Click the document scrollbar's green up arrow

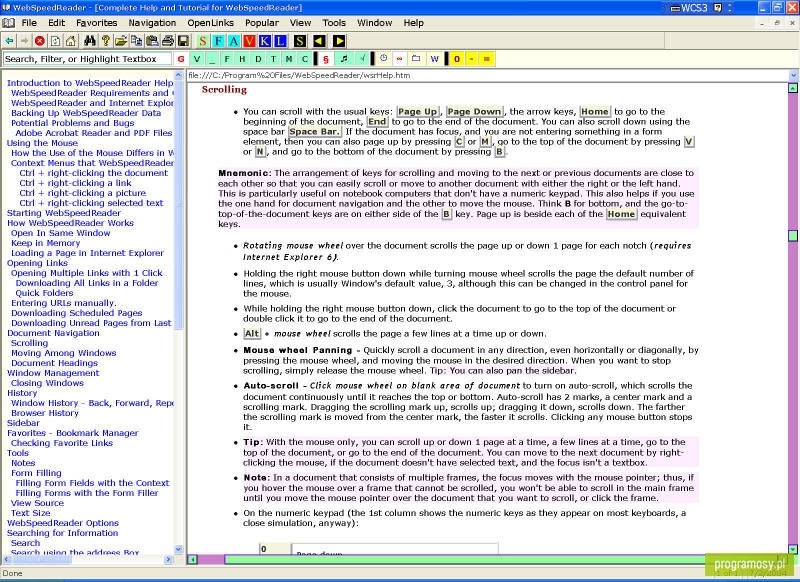793,88
